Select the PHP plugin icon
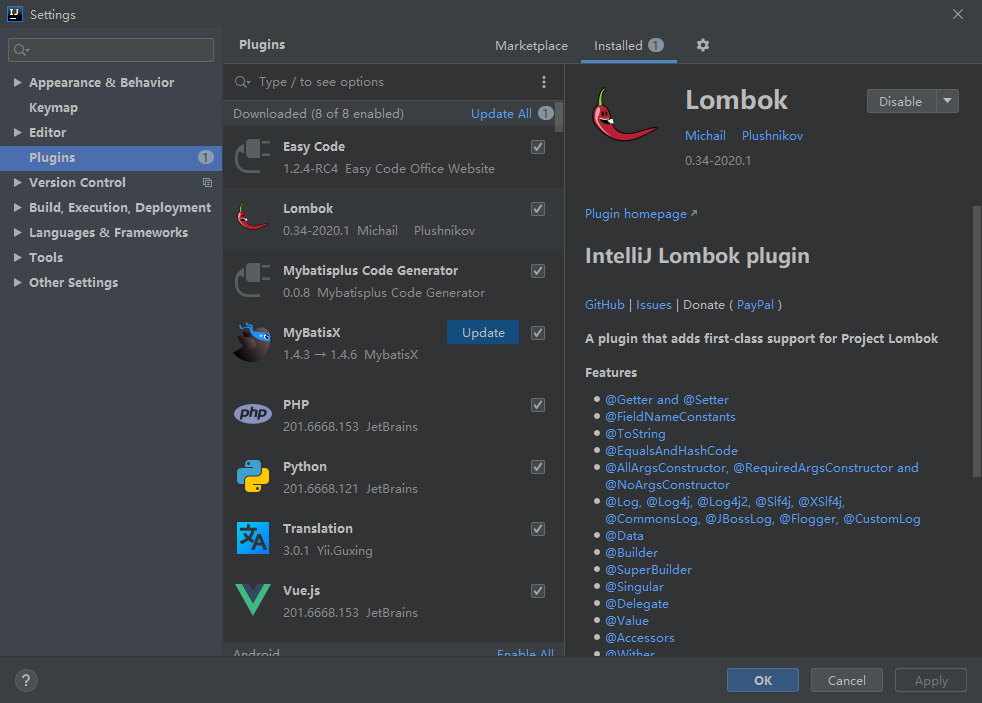This screenshot has width=982, height=703. click(x=253, y=414)
